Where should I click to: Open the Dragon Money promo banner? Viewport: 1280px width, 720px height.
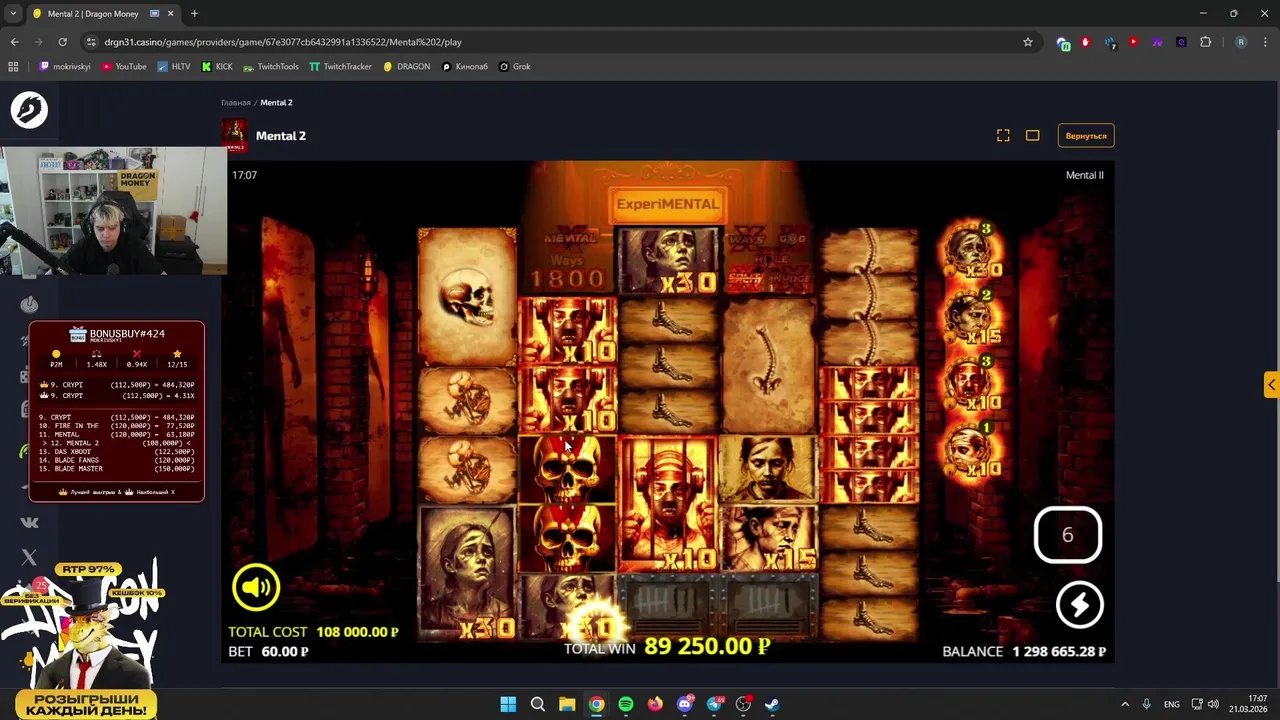(85, 638)
